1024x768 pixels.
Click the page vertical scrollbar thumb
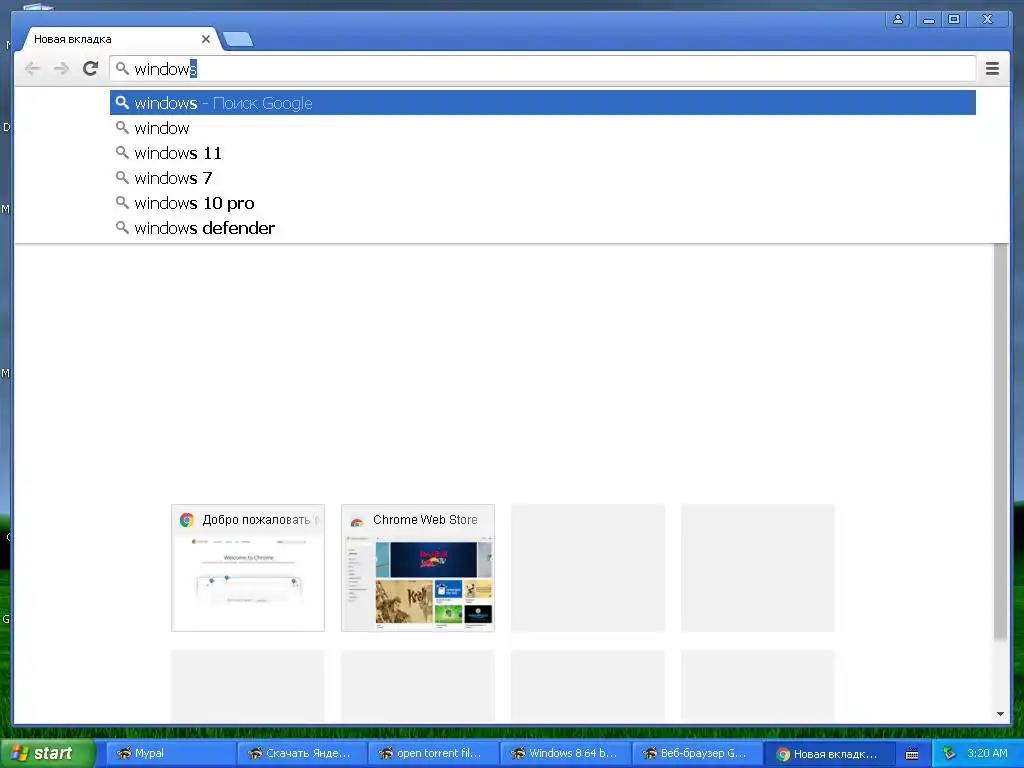[1000, 441]
